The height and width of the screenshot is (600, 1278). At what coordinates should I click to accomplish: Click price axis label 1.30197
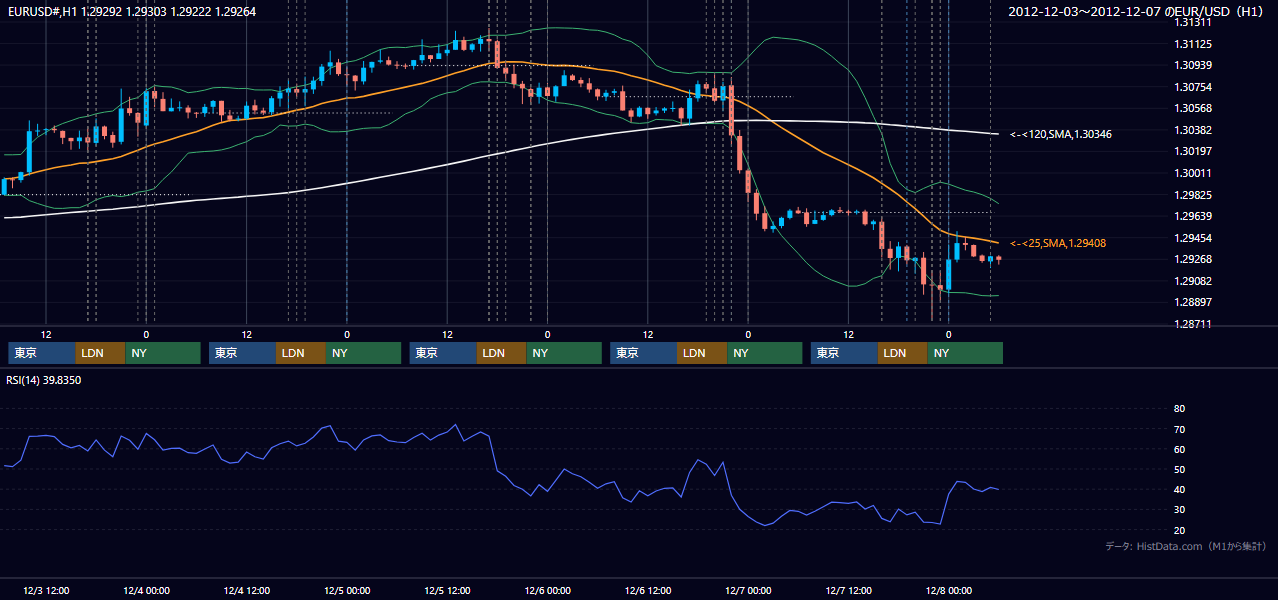coord(1192,152)
